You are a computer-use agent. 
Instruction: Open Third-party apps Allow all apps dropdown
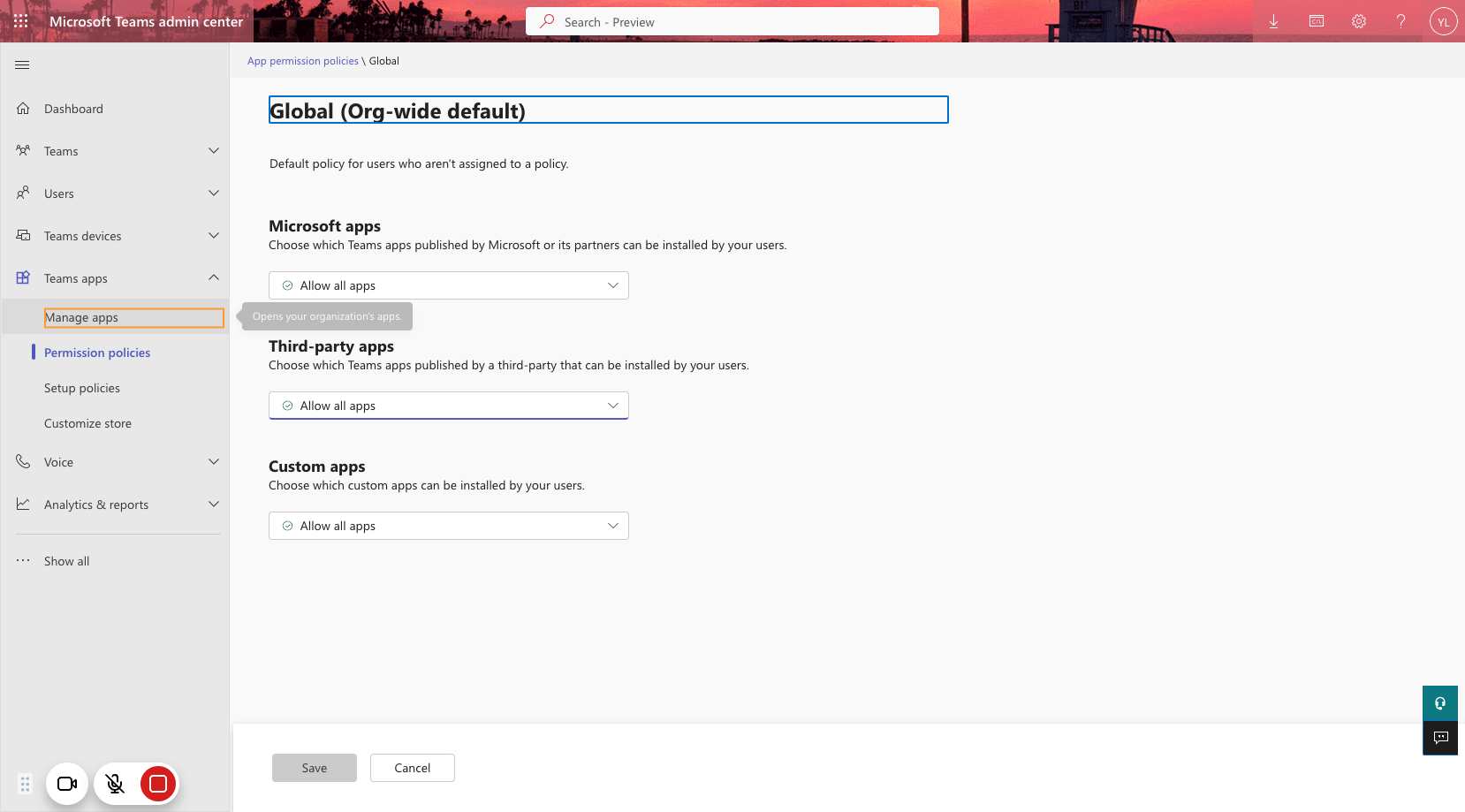click(449, 406)
